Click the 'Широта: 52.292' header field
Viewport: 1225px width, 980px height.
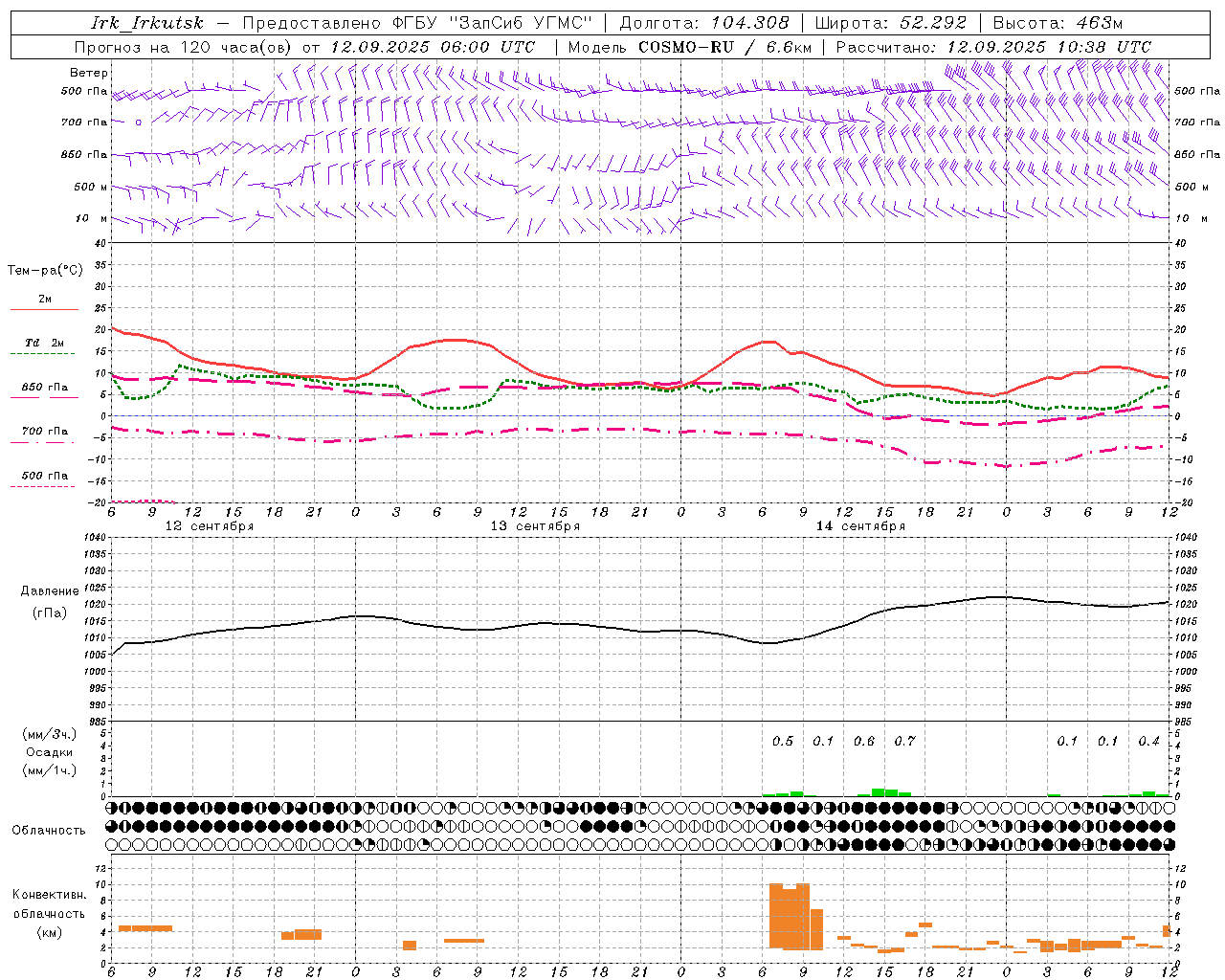(891, 23)
